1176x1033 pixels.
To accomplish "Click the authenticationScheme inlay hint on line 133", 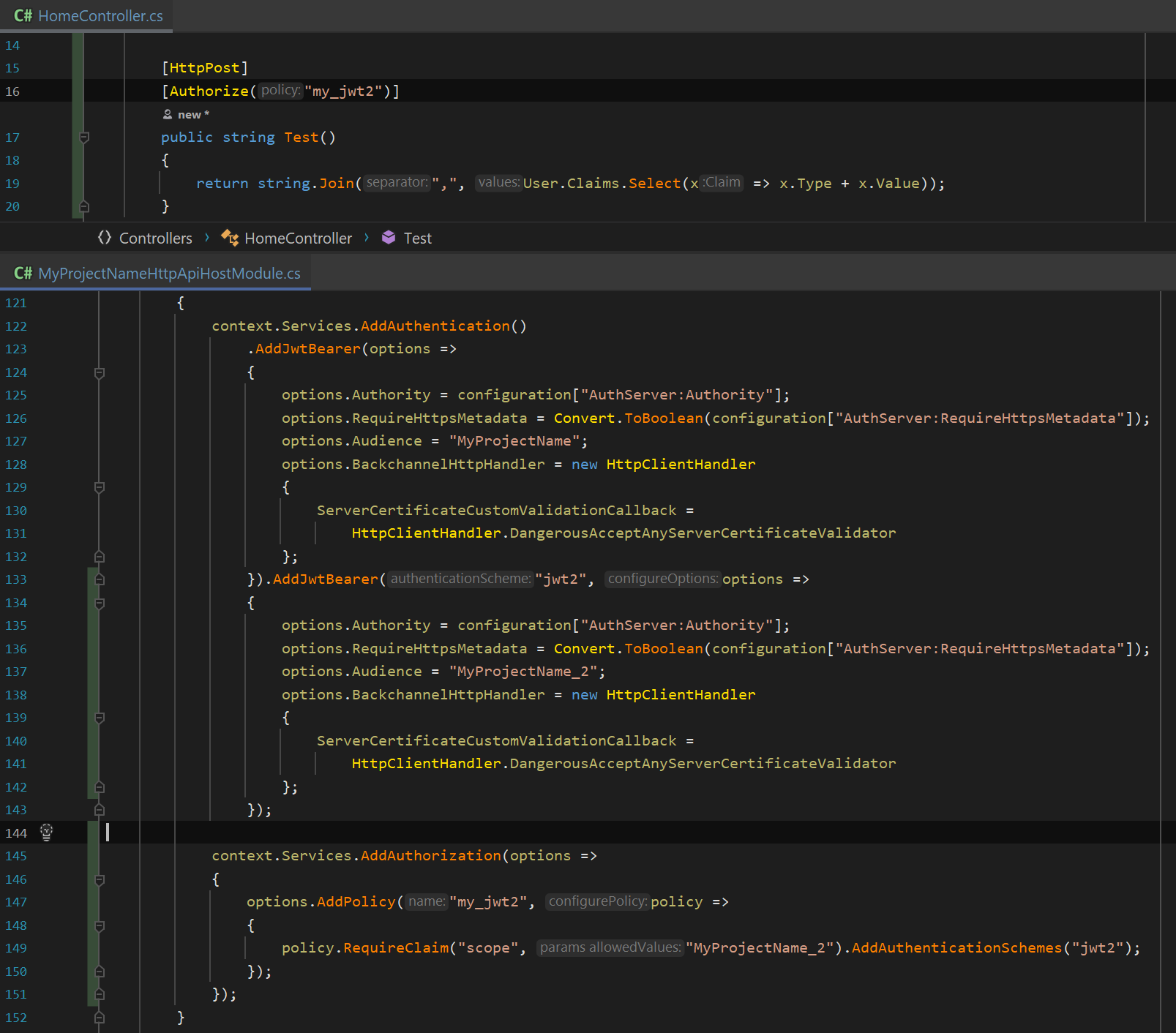I will (460, 579).
